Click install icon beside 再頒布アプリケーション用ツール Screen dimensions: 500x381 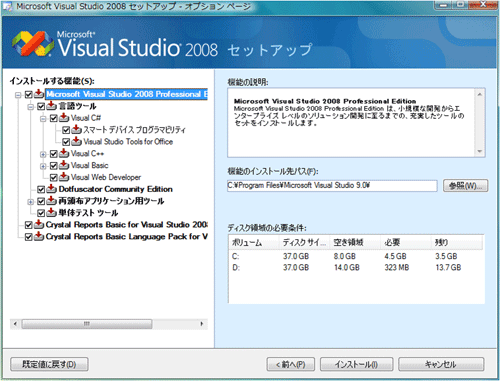point(51,201)
